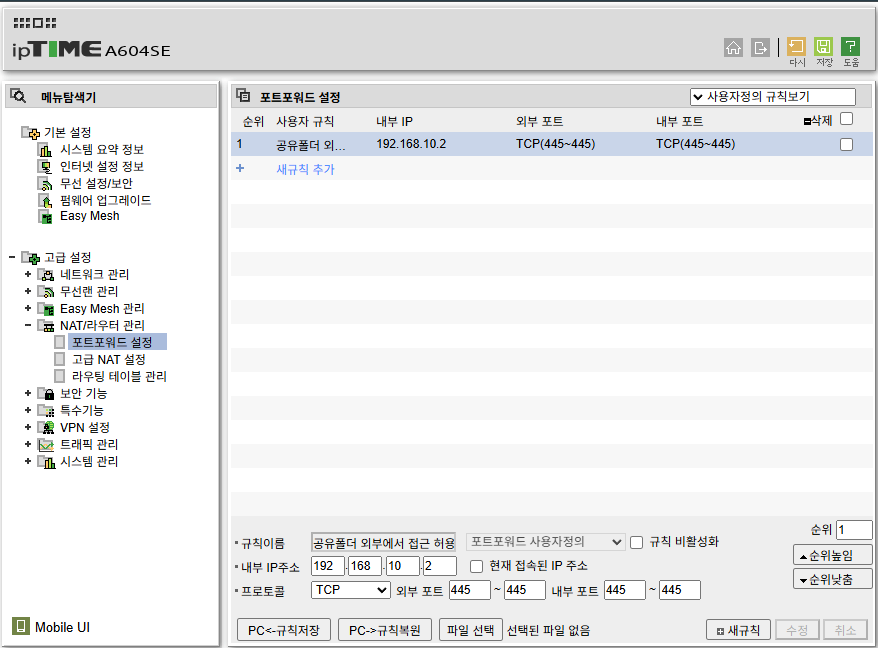Viewport: 878px width, 648px height.
Task: Open 시스템 요약 정보 menu entry
Action: pos(102,150)
